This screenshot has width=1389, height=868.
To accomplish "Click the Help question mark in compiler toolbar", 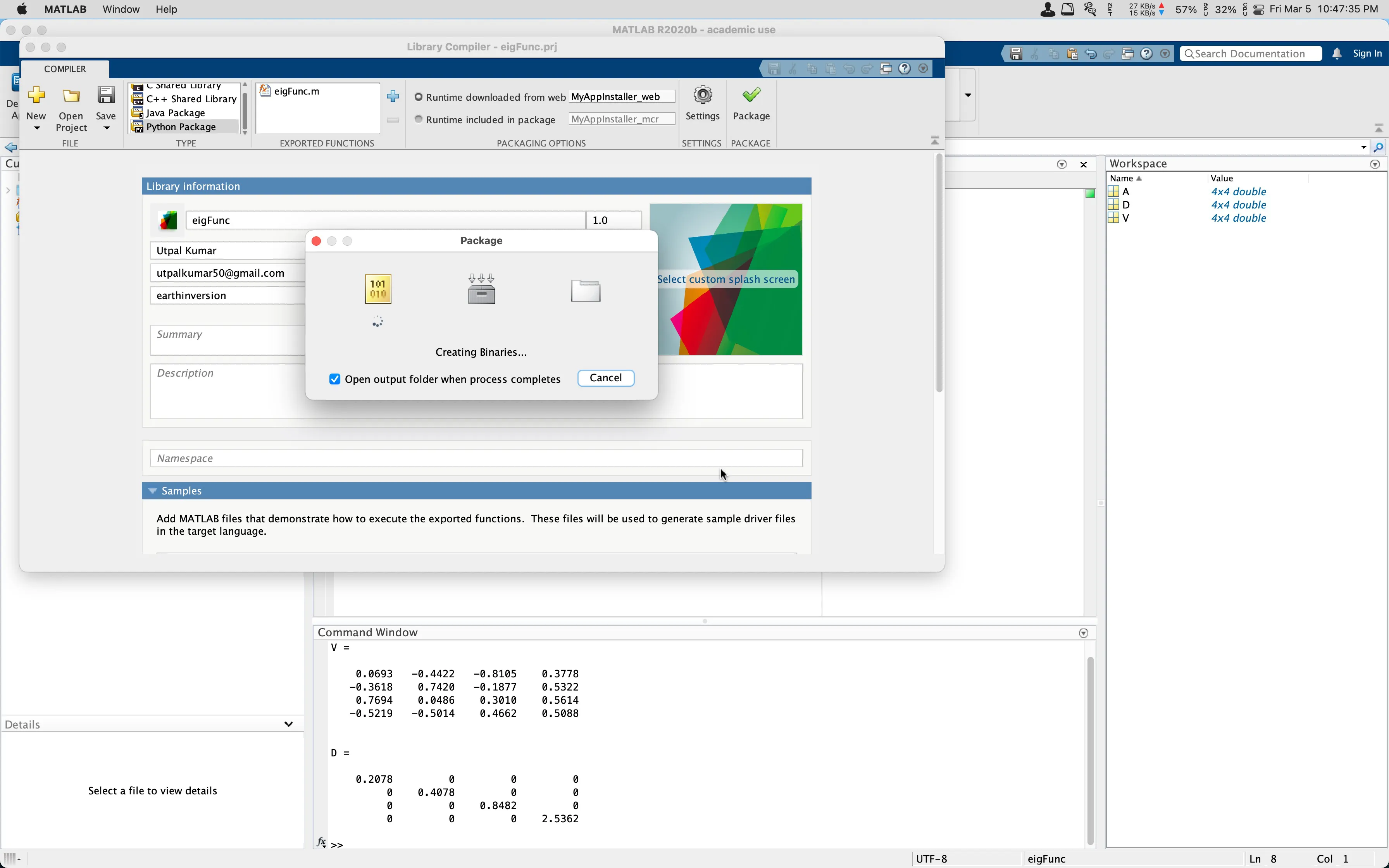I will pyautogui.click(x=904, y=69).
